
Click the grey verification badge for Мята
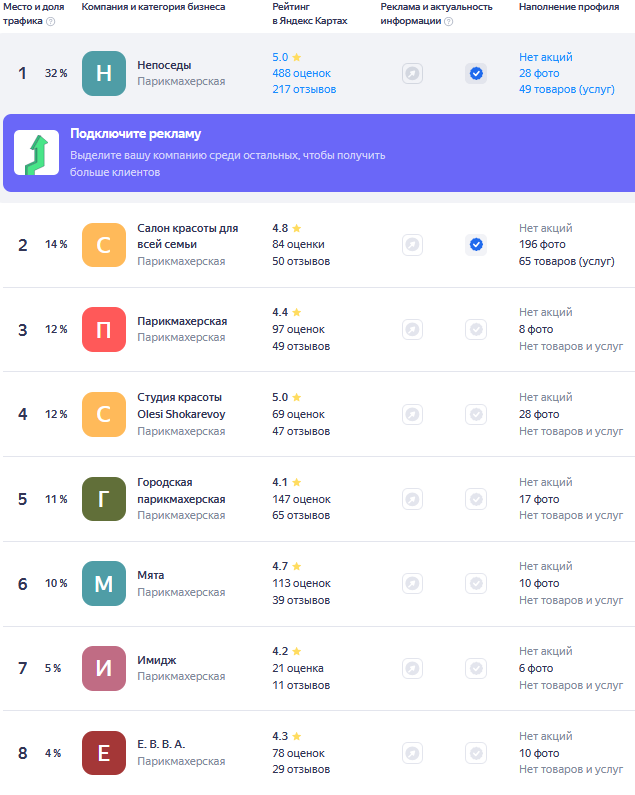click(x=476, y=584)
